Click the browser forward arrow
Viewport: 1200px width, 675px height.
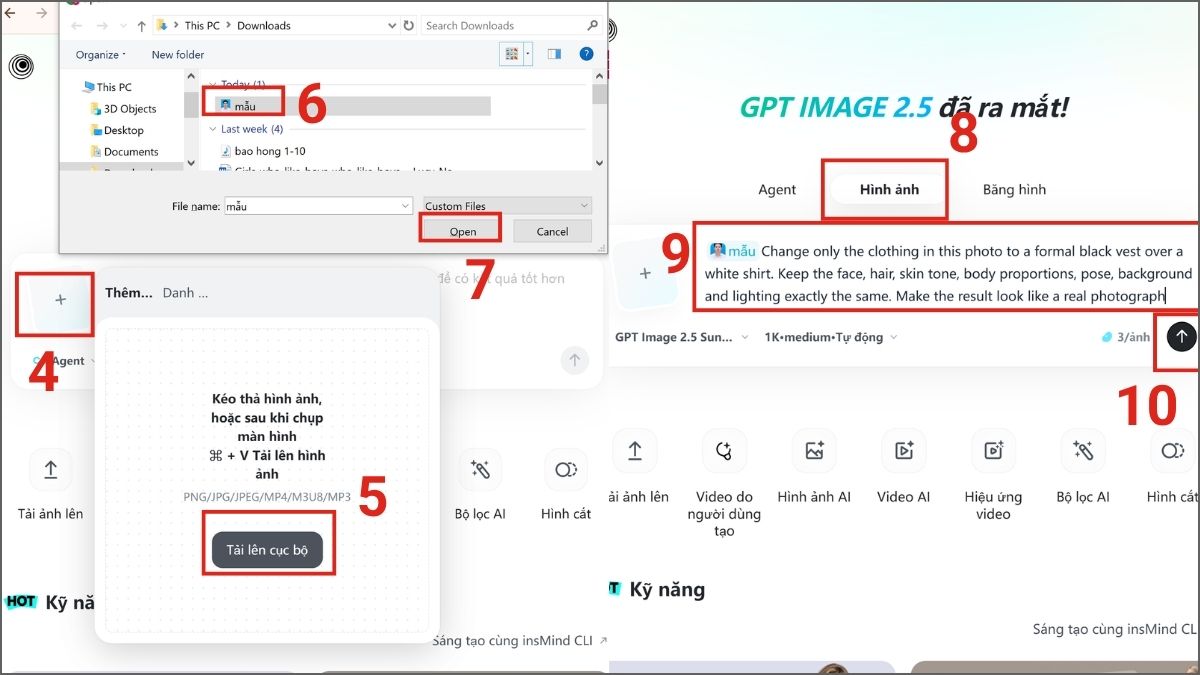(41, 13)
